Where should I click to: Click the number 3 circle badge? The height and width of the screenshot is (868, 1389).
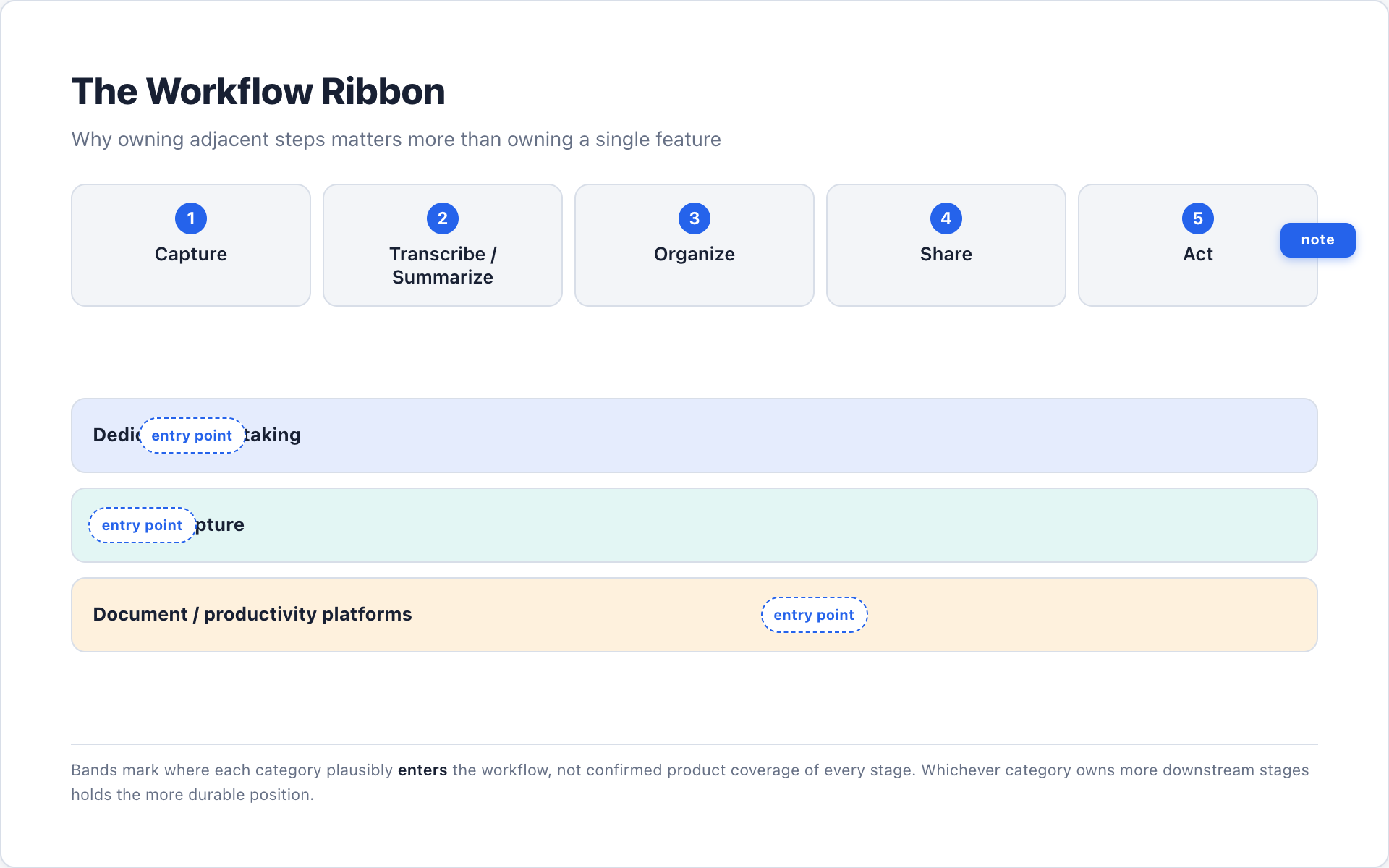(694, 218)
